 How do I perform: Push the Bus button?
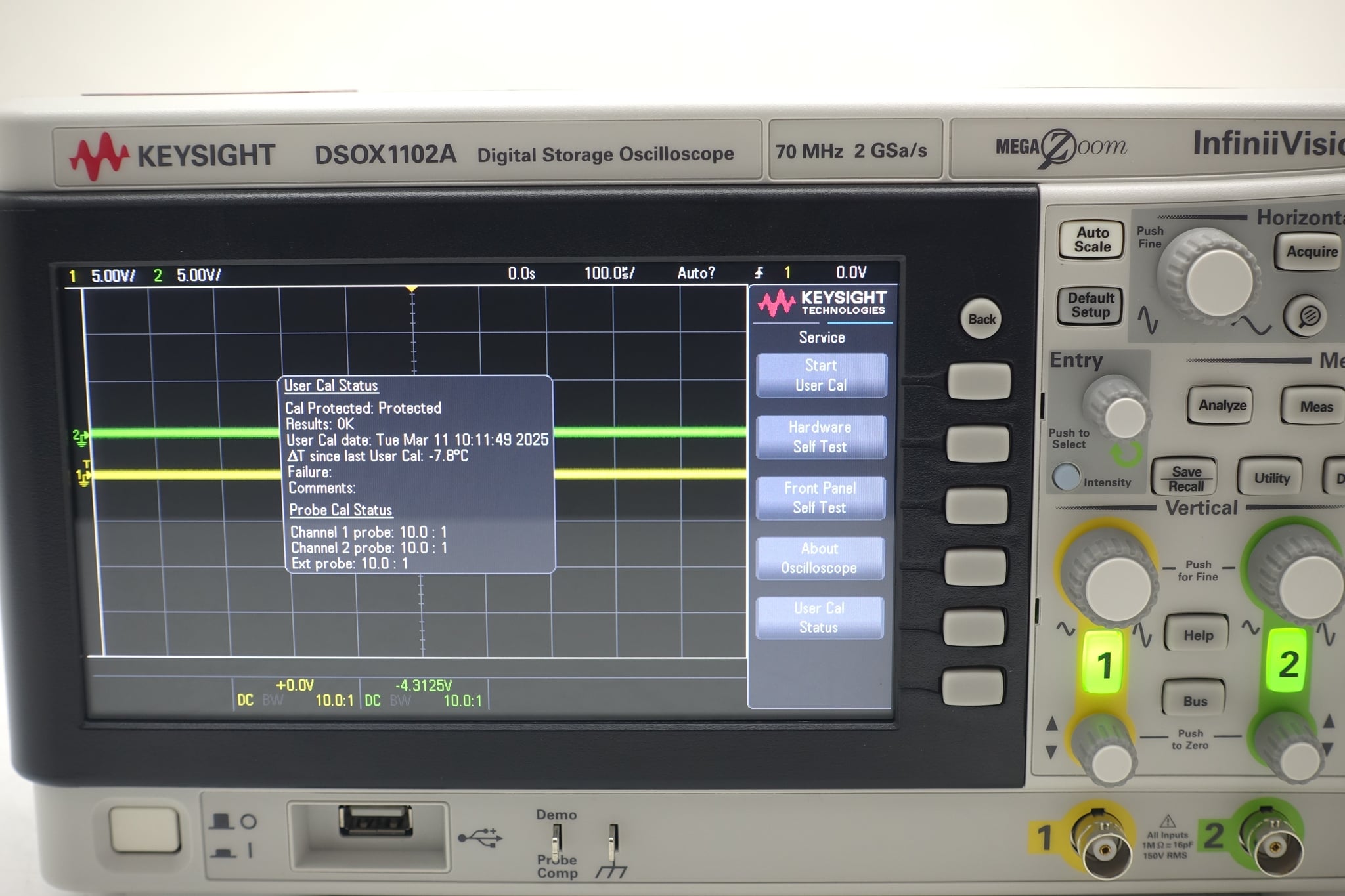pyautogui.click(x=1195, y=700)
